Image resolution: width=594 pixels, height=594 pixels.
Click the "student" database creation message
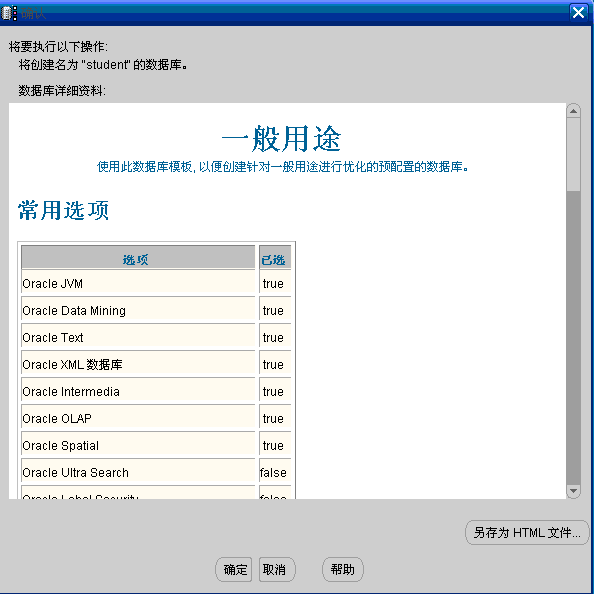point(103,65)
